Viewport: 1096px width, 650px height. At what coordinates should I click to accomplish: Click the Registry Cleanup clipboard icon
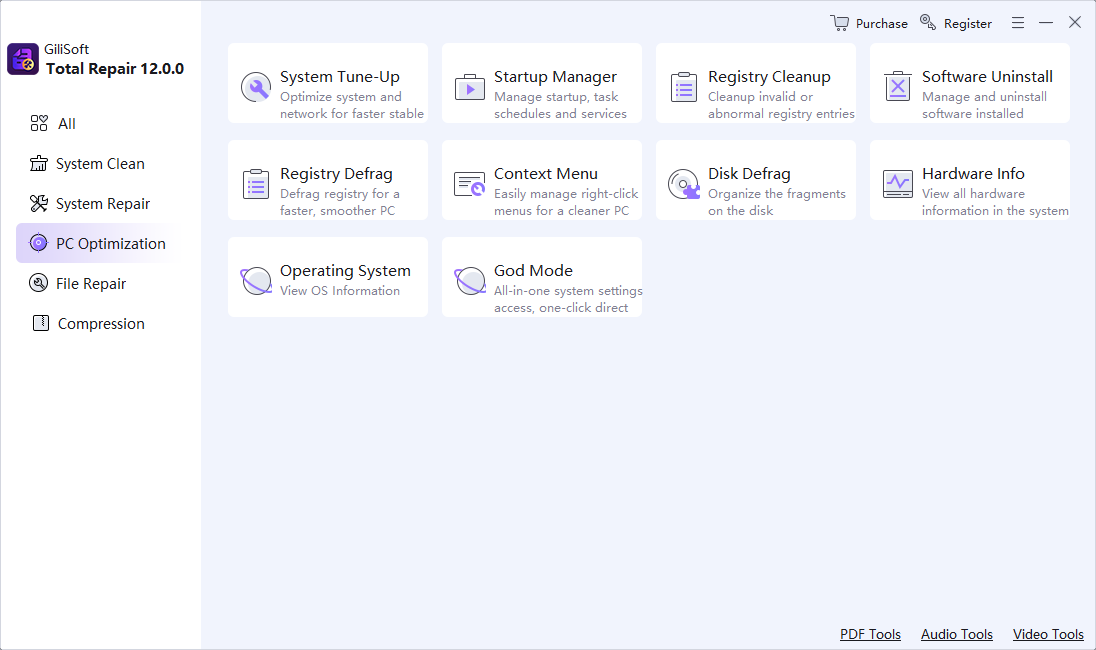tap(684, 87)
